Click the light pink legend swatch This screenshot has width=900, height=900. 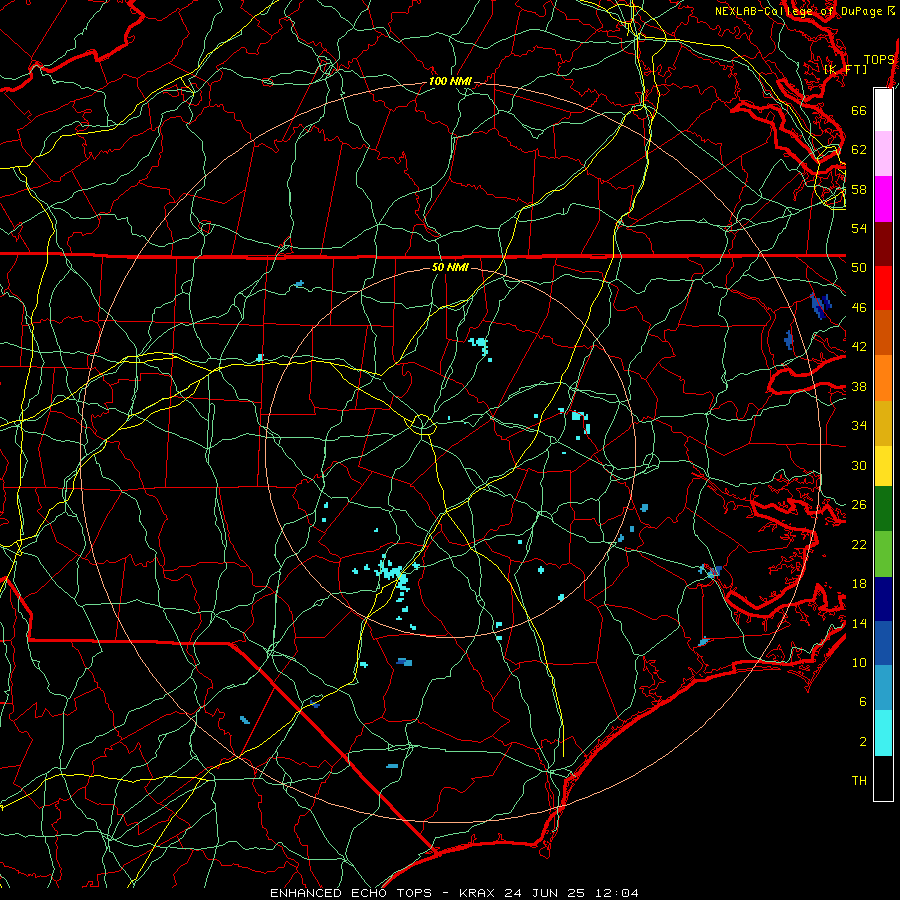tap(883, 153)
